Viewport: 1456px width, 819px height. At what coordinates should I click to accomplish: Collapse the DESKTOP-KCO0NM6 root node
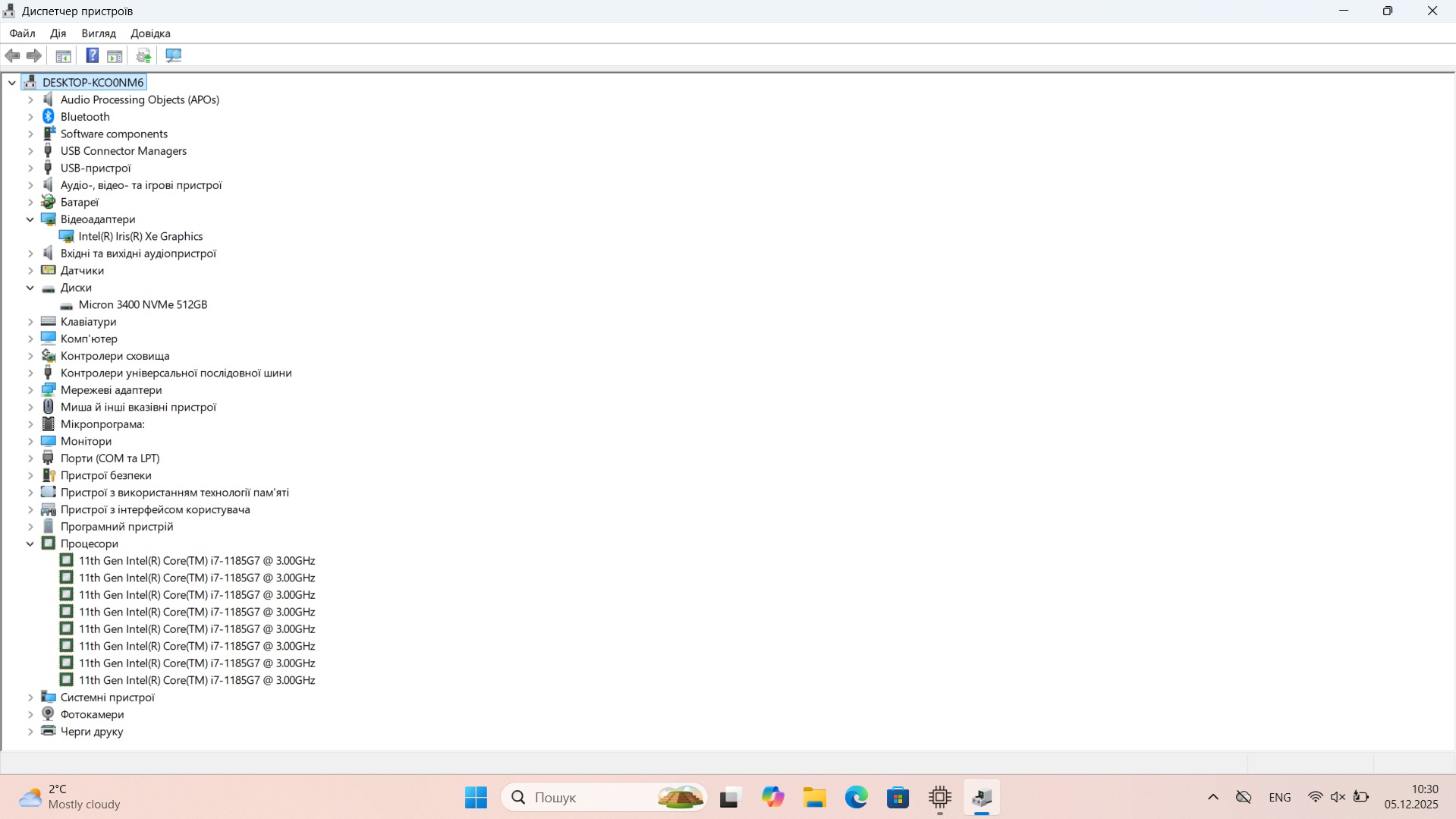[12, 83]
